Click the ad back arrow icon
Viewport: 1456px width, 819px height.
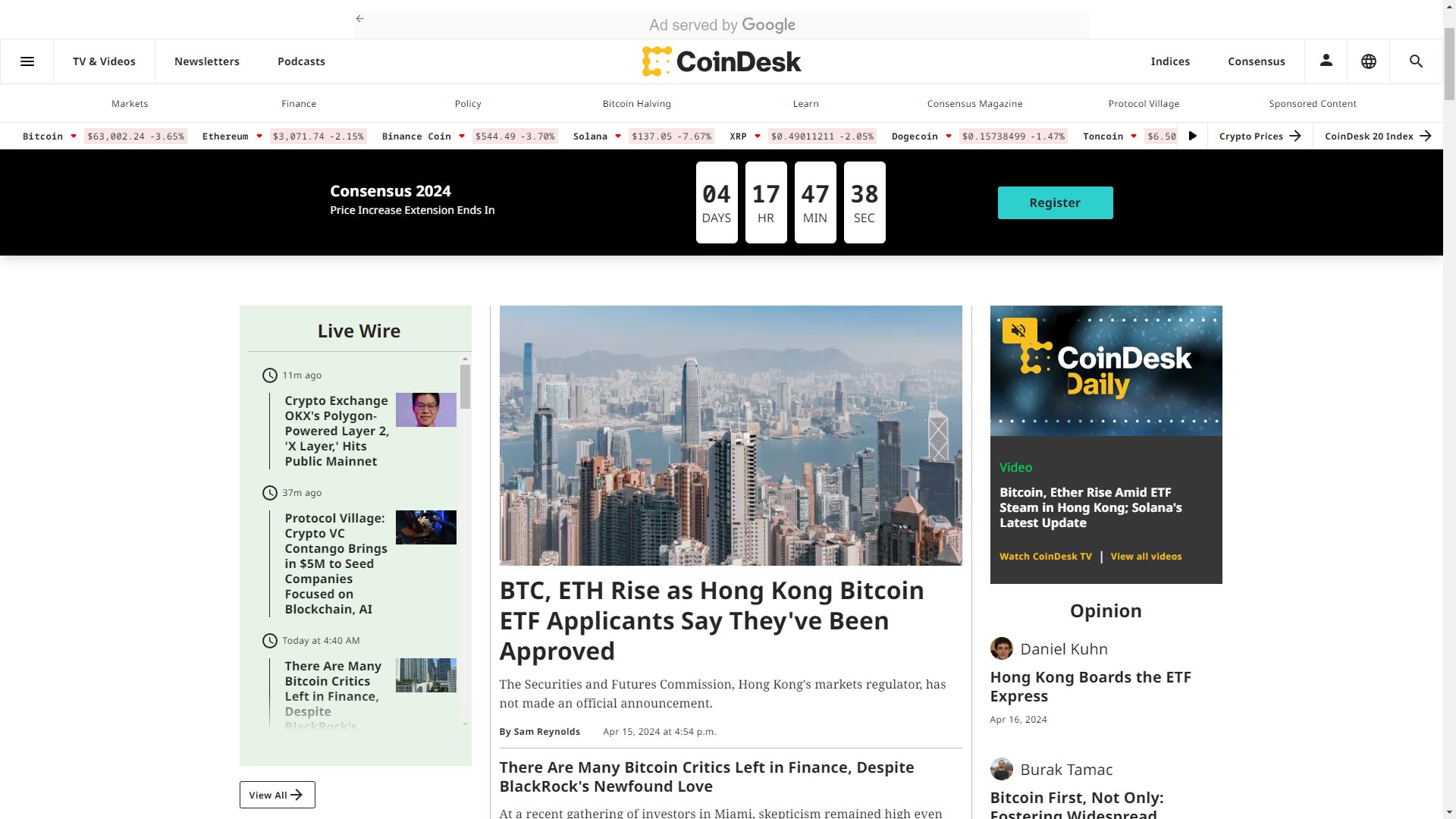coord(360,18)
